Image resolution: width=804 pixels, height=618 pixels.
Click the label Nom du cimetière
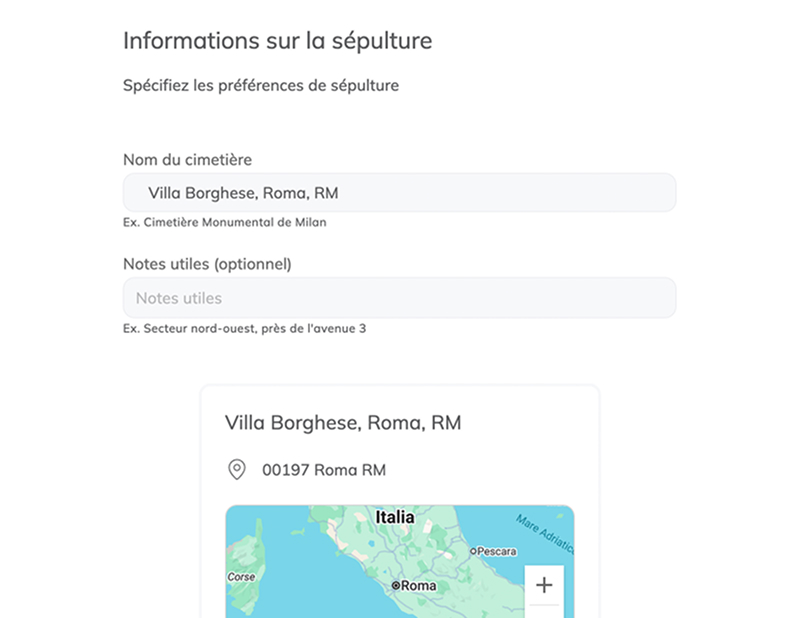pos(186,159)
